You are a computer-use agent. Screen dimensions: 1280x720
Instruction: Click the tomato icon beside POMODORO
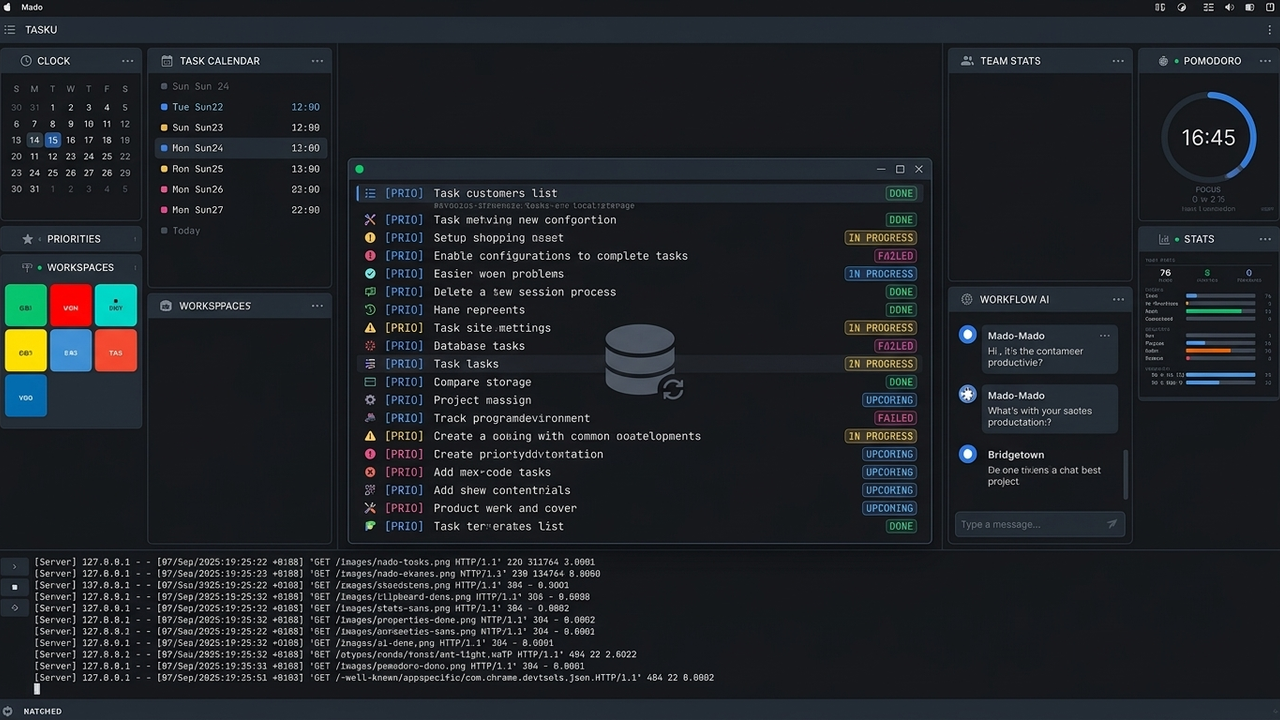tap(1163, 61)
